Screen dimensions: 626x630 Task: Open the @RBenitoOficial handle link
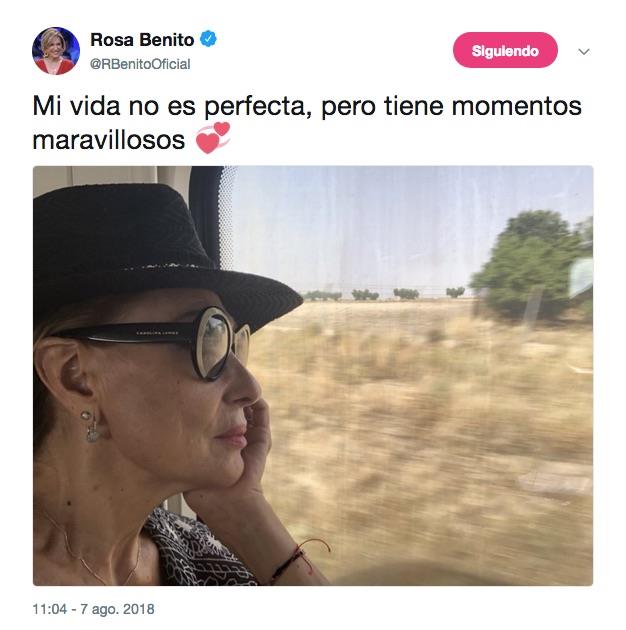pyautogui.click(x=140, y=64)
